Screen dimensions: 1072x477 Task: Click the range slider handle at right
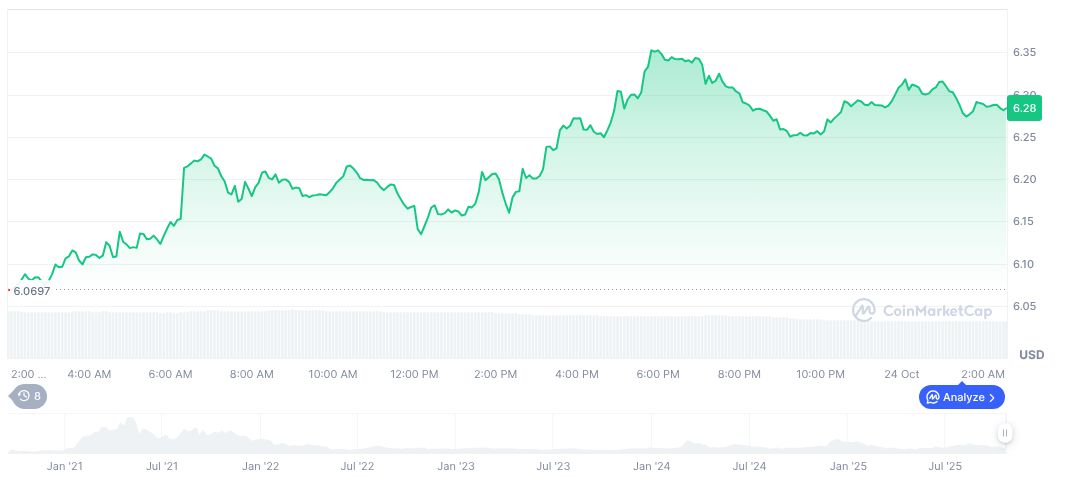coord(1004,433)
